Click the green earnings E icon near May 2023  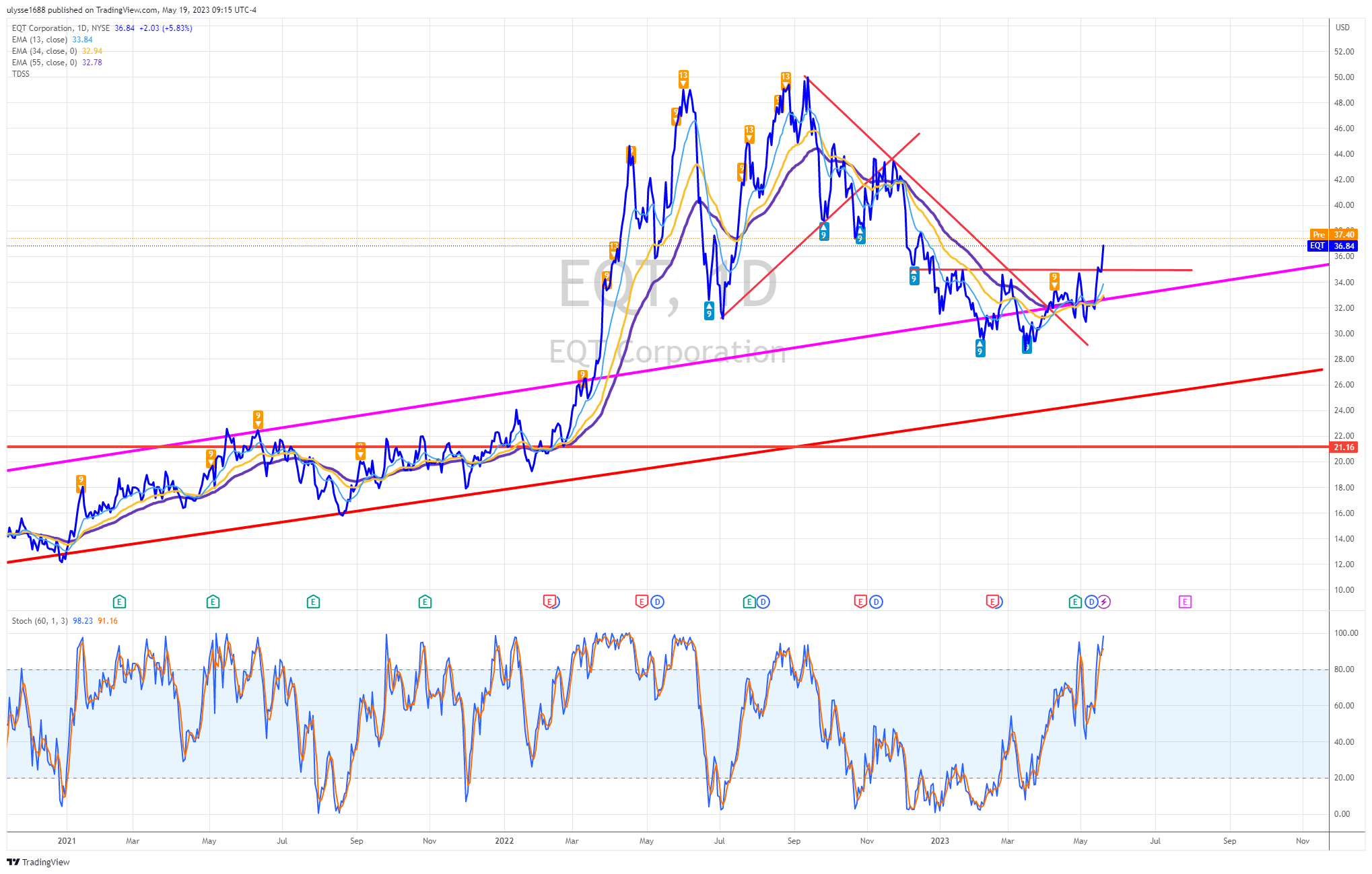pyautogui.click(x=1075, y=602)
